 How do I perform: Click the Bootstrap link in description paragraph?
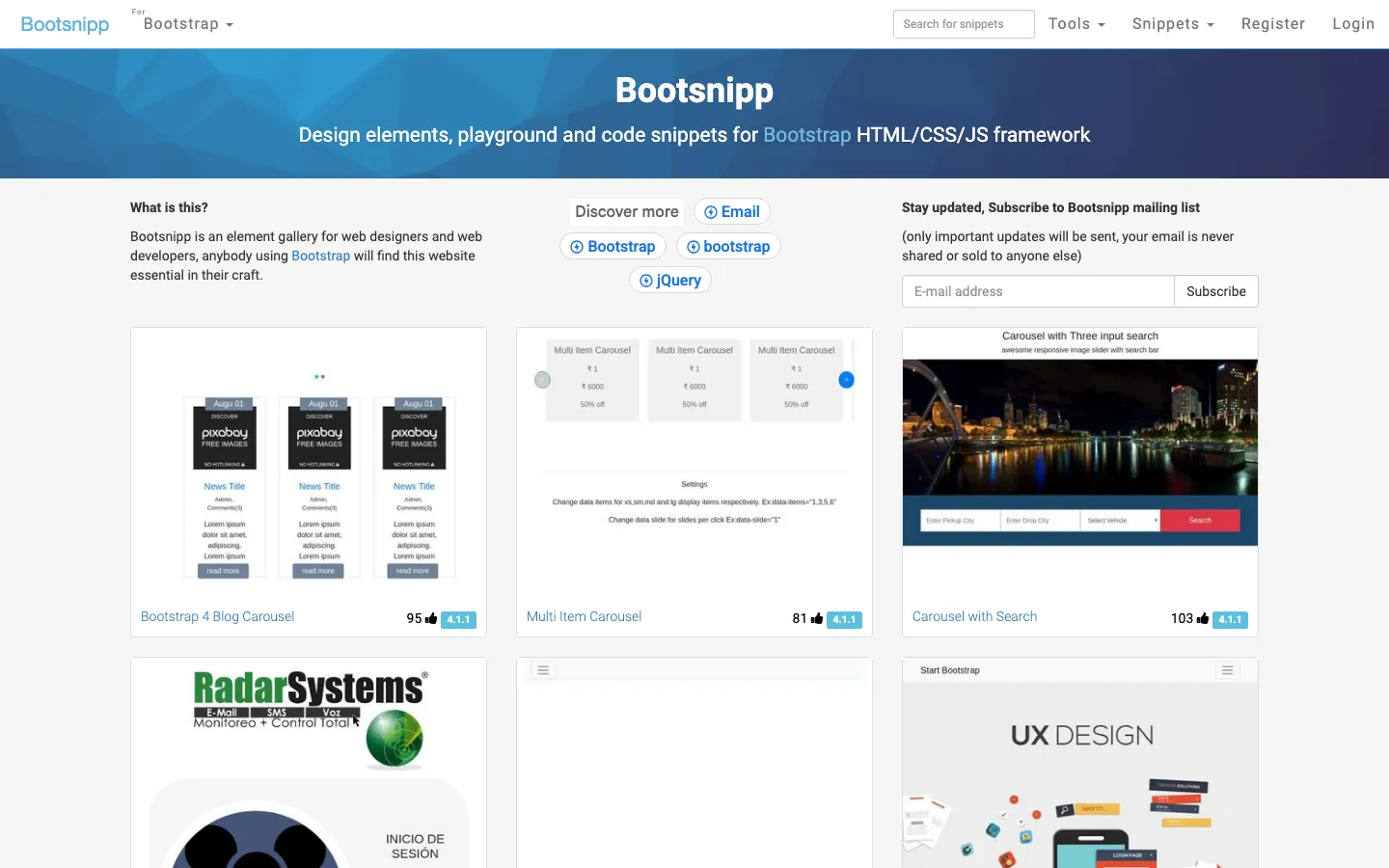point(320,256)
